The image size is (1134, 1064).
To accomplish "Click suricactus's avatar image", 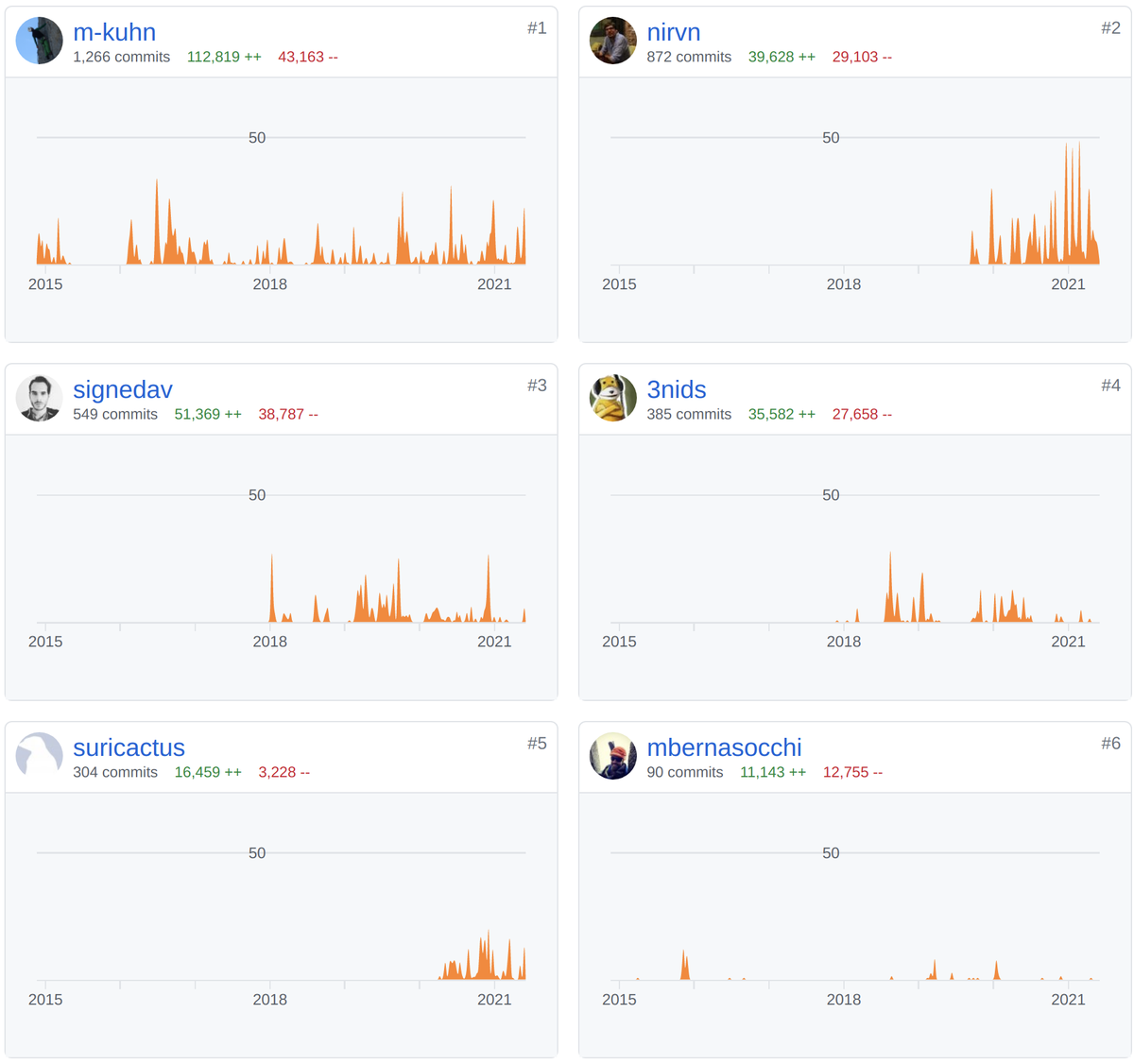I will (40, 756).
